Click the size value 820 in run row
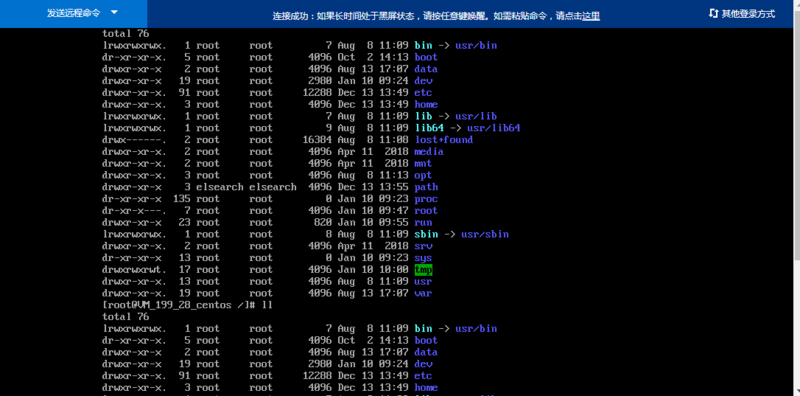800x396 pixels. (x=323, y=222)
